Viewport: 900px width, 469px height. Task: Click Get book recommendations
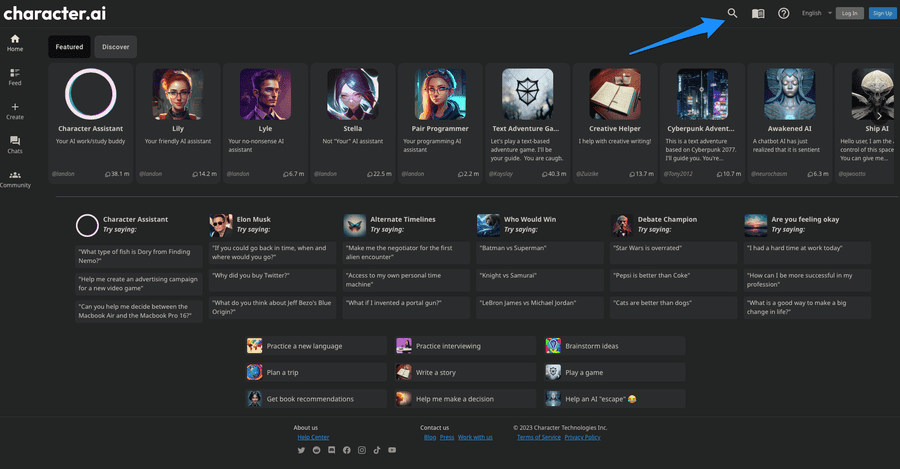[316, 398]
